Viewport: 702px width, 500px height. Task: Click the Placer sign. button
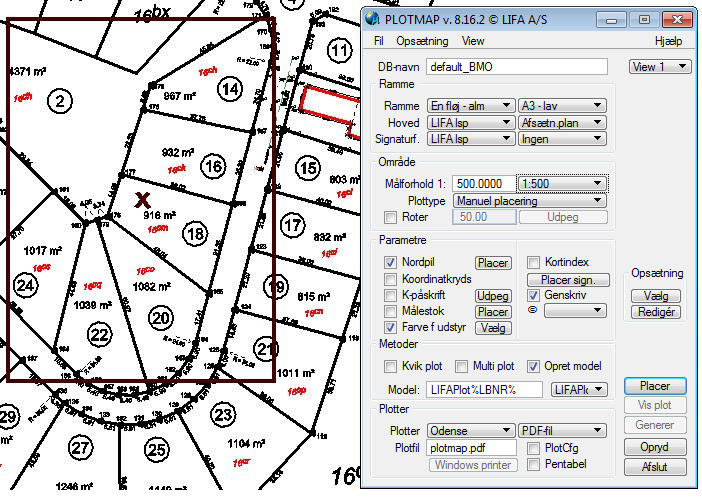(x=568, y=280)
